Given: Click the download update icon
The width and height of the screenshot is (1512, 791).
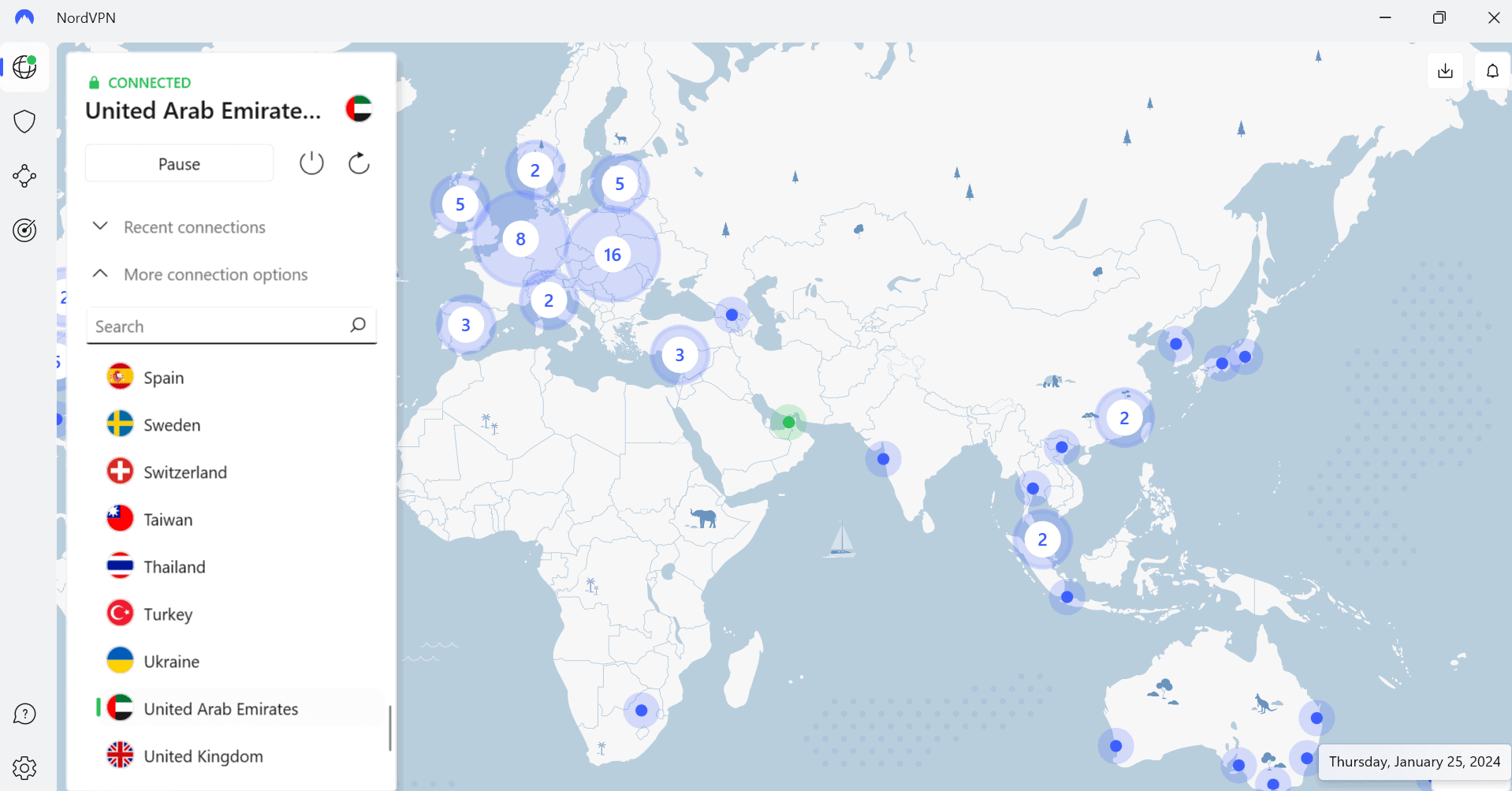Looking at the screenshot, I should pos(1445,71).
